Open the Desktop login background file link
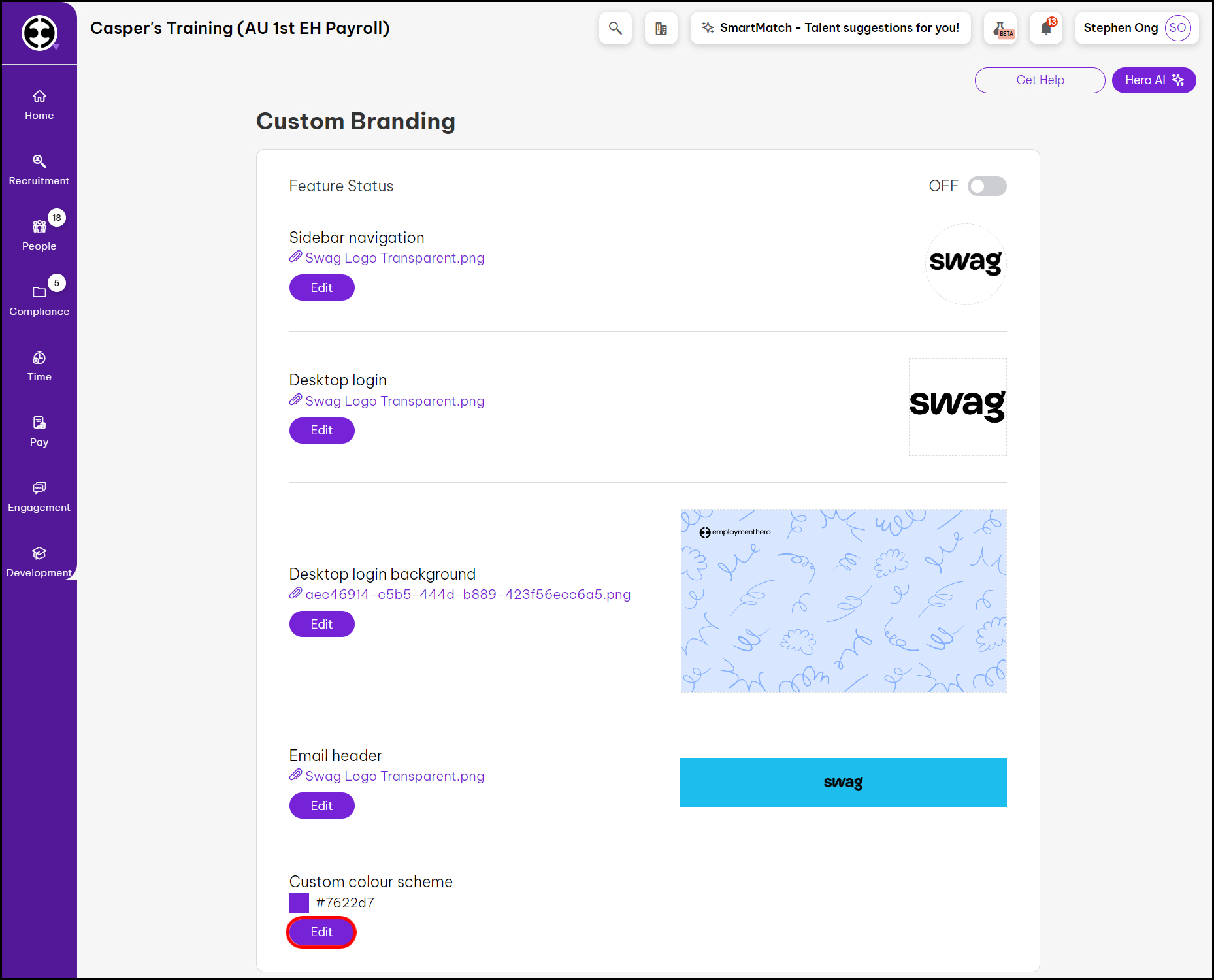Viewport: 1214px width, 980px height. pyautogui.click(x=467, y=595)
